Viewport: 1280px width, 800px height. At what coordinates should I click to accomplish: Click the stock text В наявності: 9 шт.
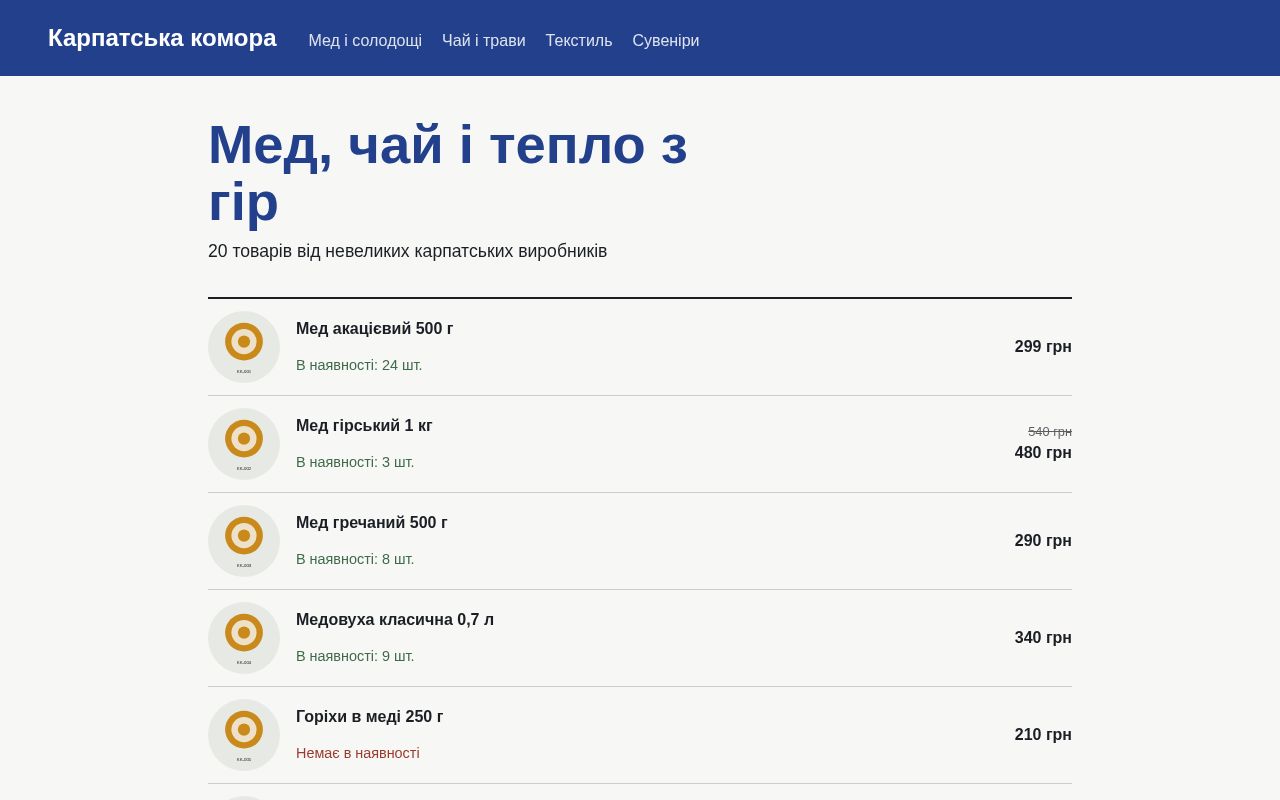pyautogui.click(x=355, y=656)
